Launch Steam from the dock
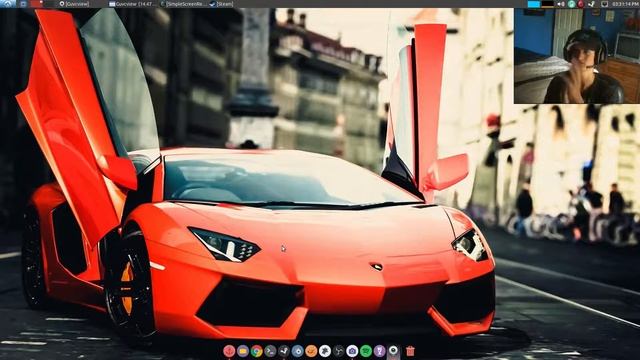Screen dimensions: 640x360 (284, 351)
